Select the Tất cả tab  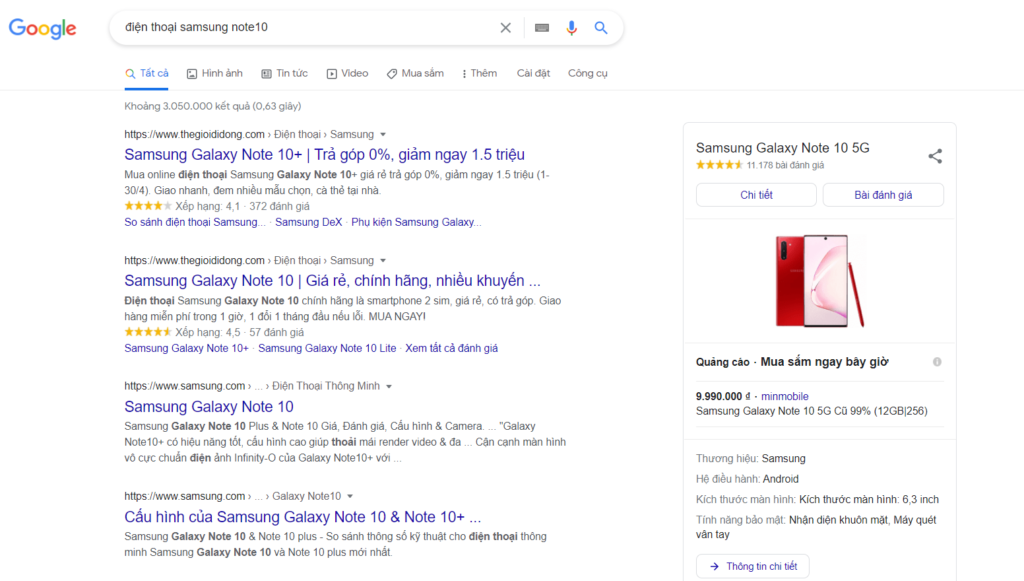[x=147, y=73]
